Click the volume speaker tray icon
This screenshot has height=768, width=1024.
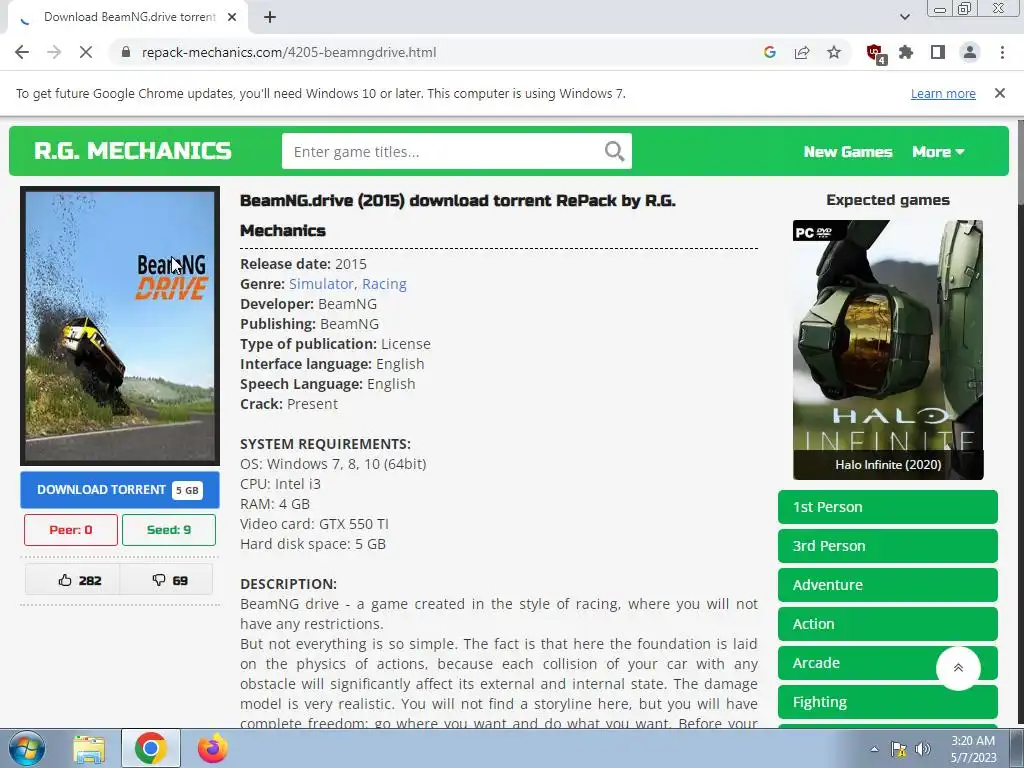(x=923, y=749)
